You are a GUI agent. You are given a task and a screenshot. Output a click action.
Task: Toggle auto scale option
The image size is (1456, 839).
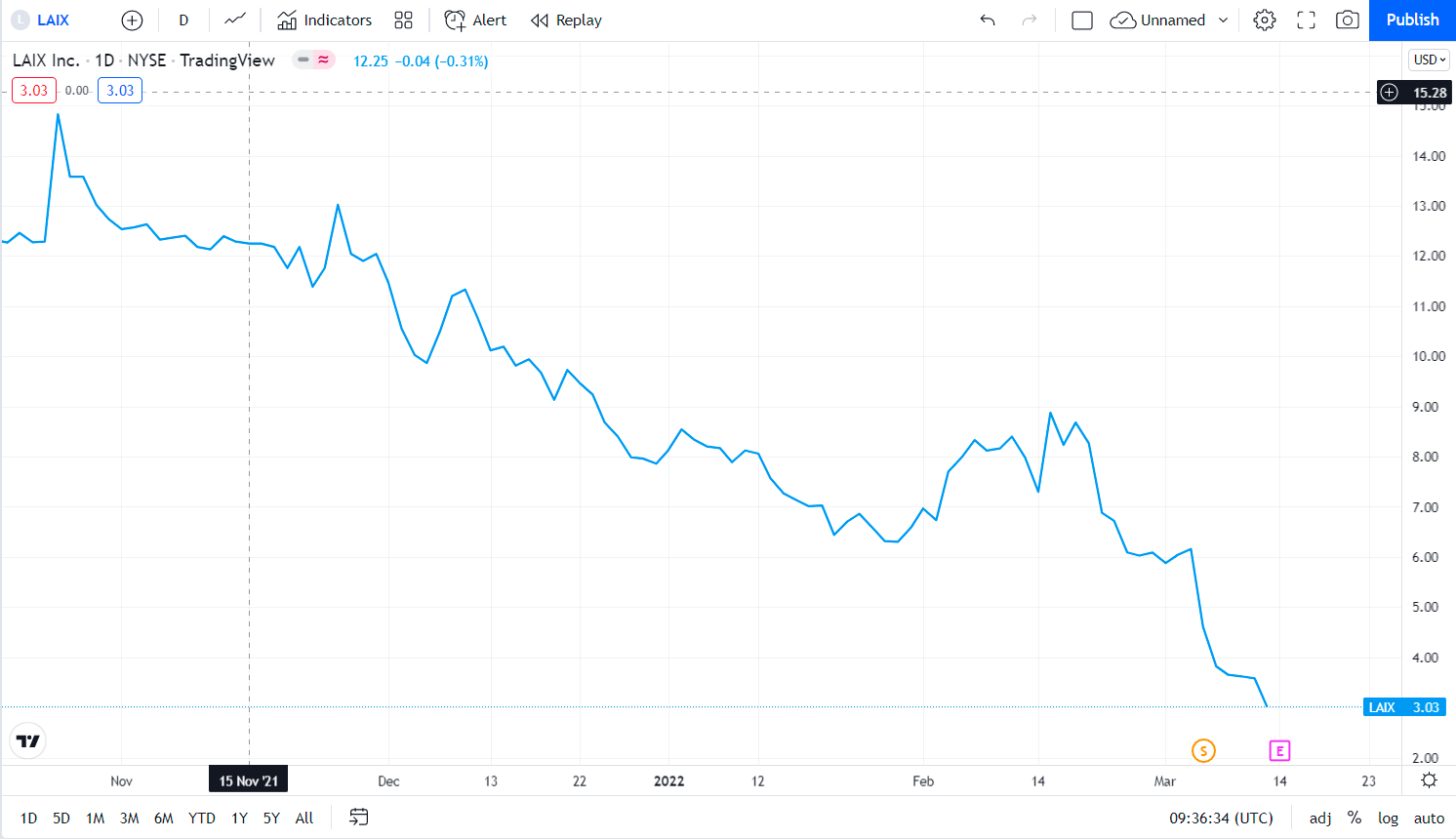tap(1429, 819)
